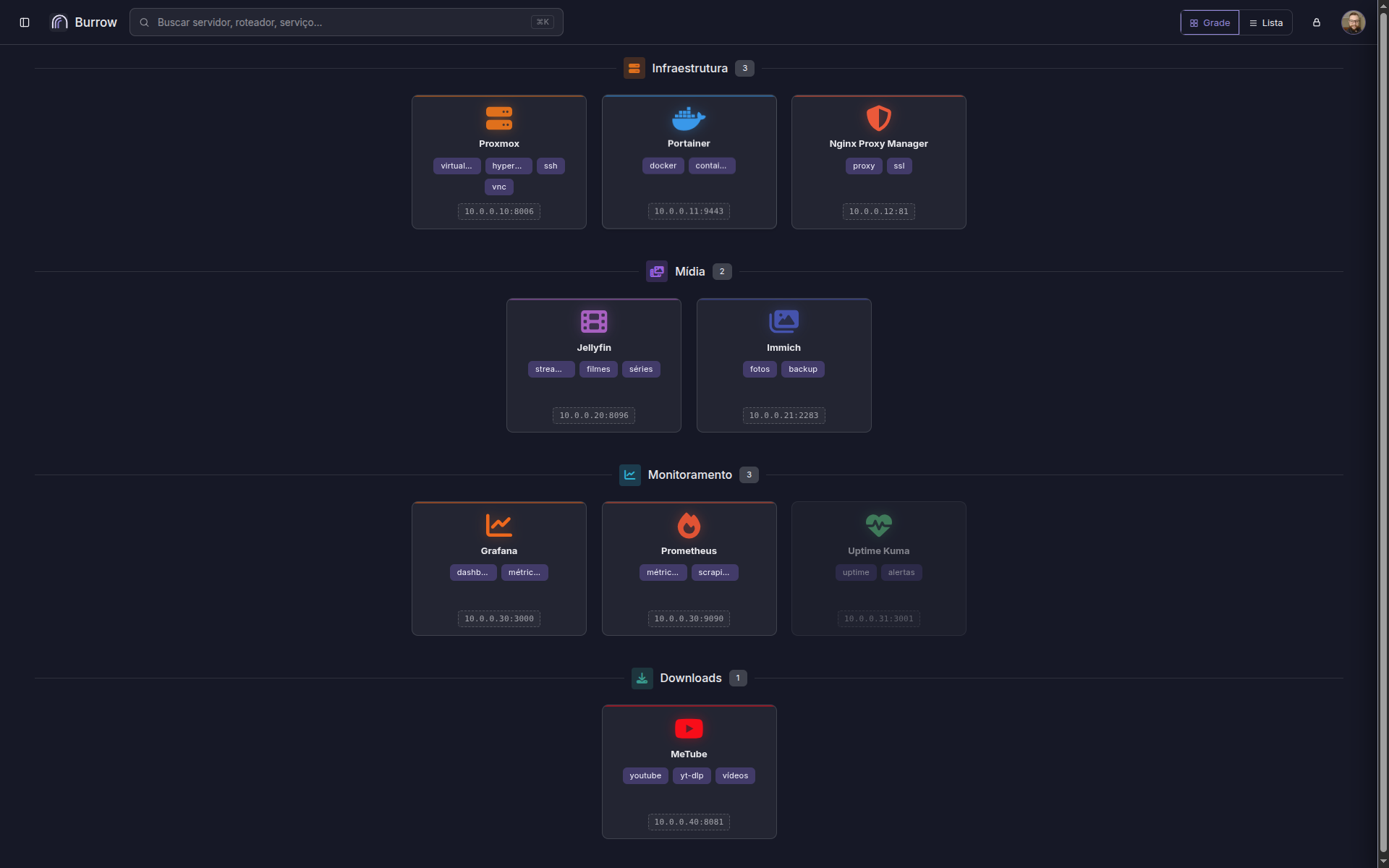Click address 10.0.0.31:3001
1389x868 pixels.
pos(878,618)
